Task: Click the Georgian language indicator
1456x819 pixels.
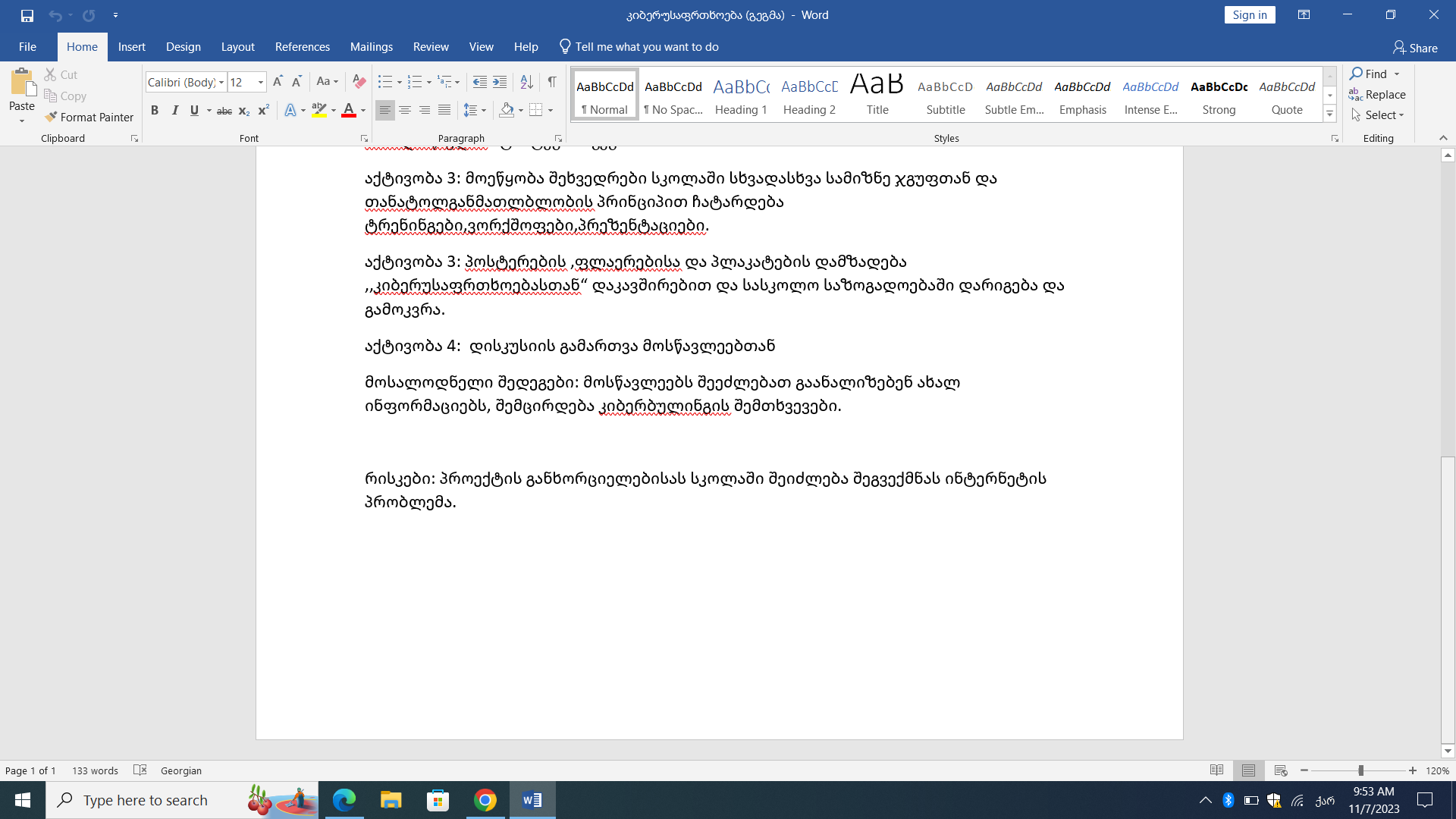Action: click(x=181, y=770)
